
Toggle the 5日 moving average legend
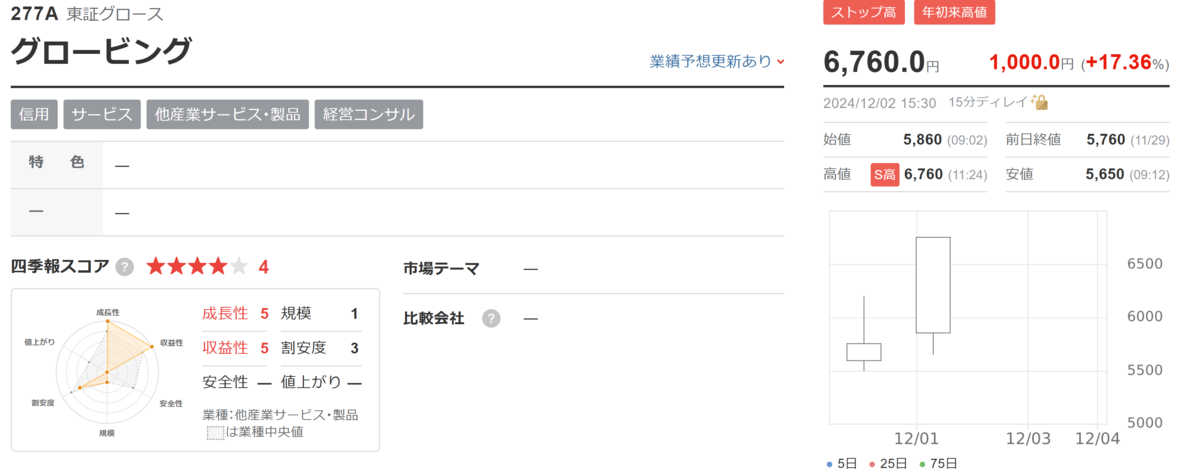(843, 463)
